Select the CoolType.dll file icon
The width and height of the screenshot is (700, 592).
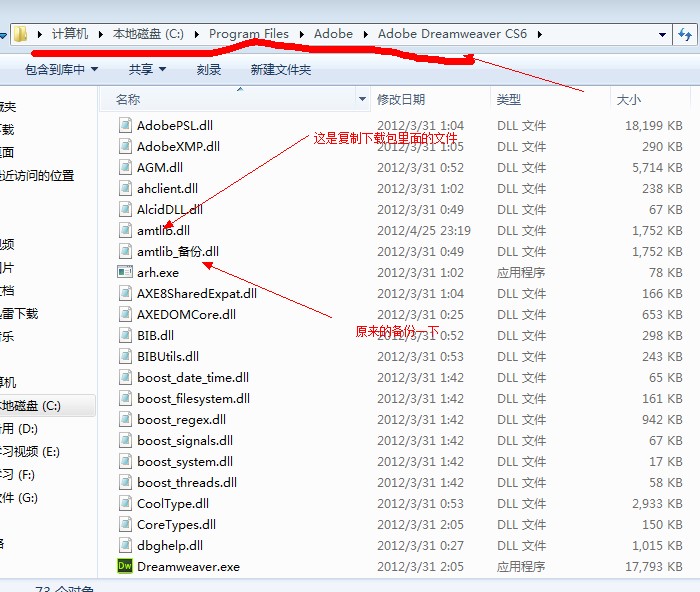point(125,503)
